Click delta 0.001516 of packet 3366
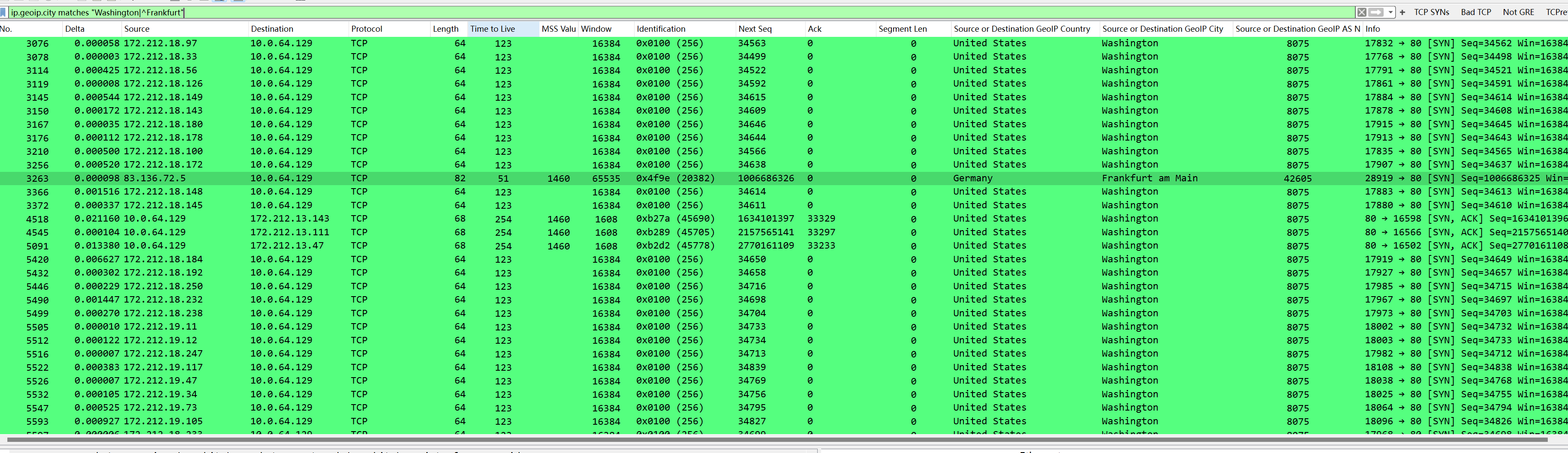The height and width of the screenshot is (453, 1568). coord(97,192)
